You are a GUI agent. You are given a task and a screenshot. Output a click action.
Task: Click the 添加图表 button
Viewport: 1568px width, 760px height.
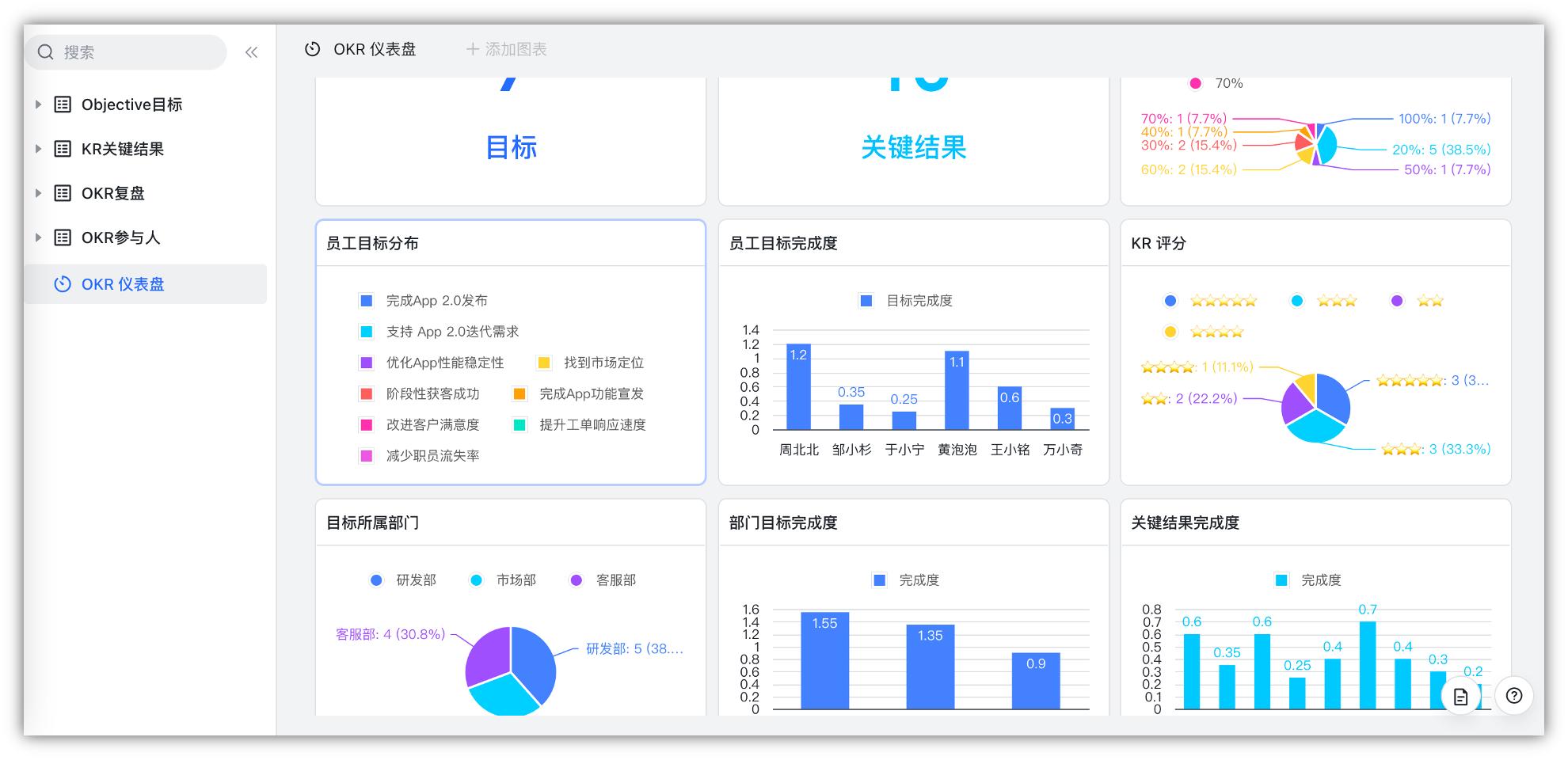tap(507, 49)
